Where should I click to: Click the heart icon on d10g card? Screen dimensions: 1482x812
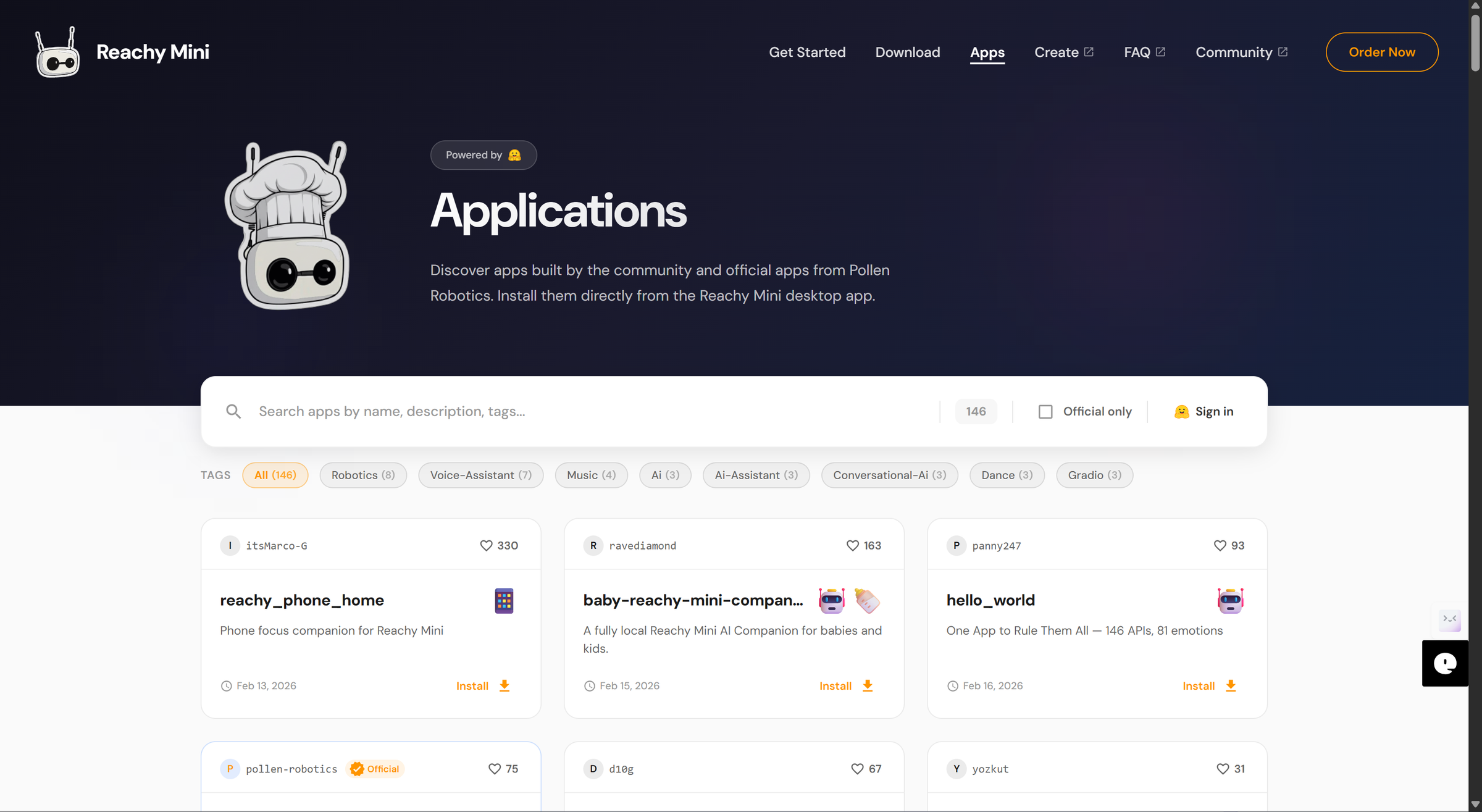pyautogui.click(x=857, y=769)
